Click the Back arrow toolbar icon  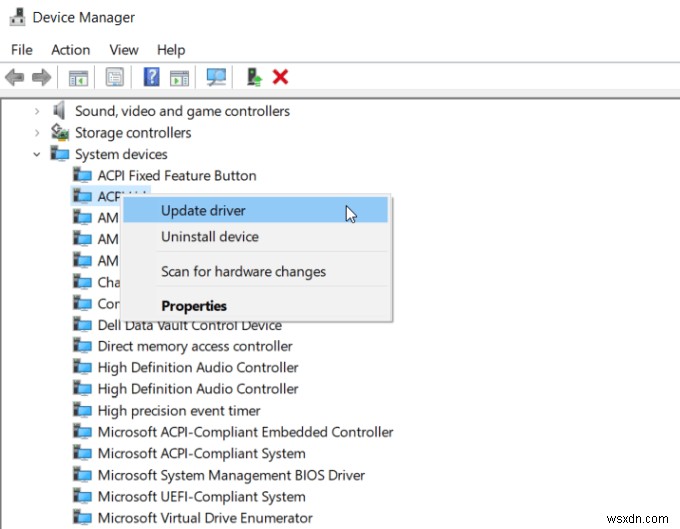tap(15, 78)
